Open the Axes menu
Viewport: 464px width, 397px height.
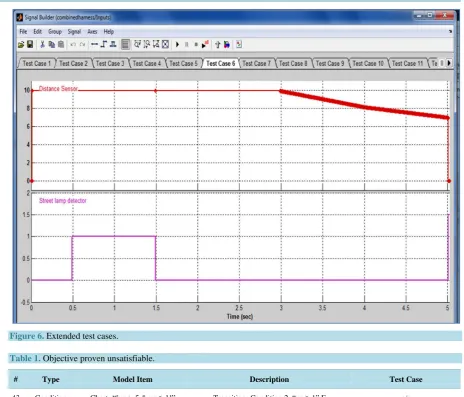92,32
